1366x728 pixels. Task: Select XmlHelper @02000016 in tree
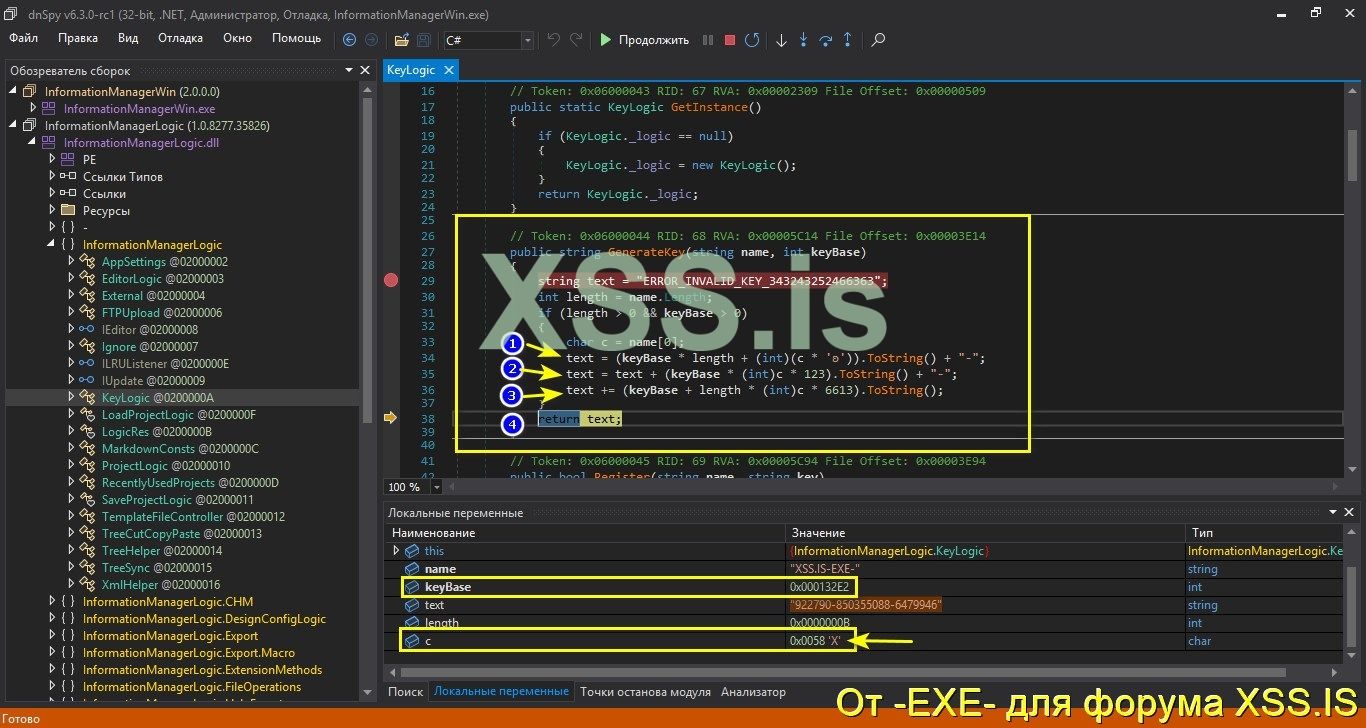161,584
